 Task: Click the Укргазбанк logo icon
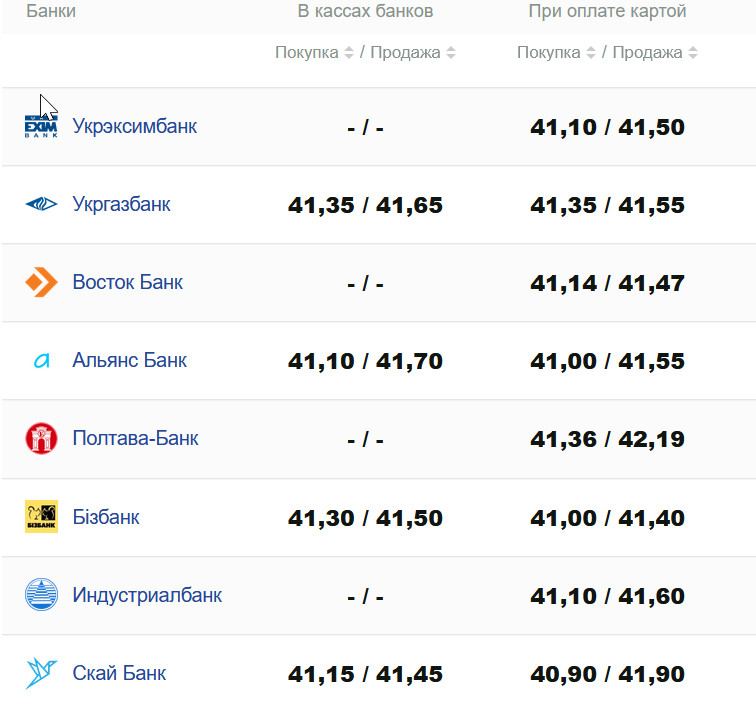tap(41, 204)
